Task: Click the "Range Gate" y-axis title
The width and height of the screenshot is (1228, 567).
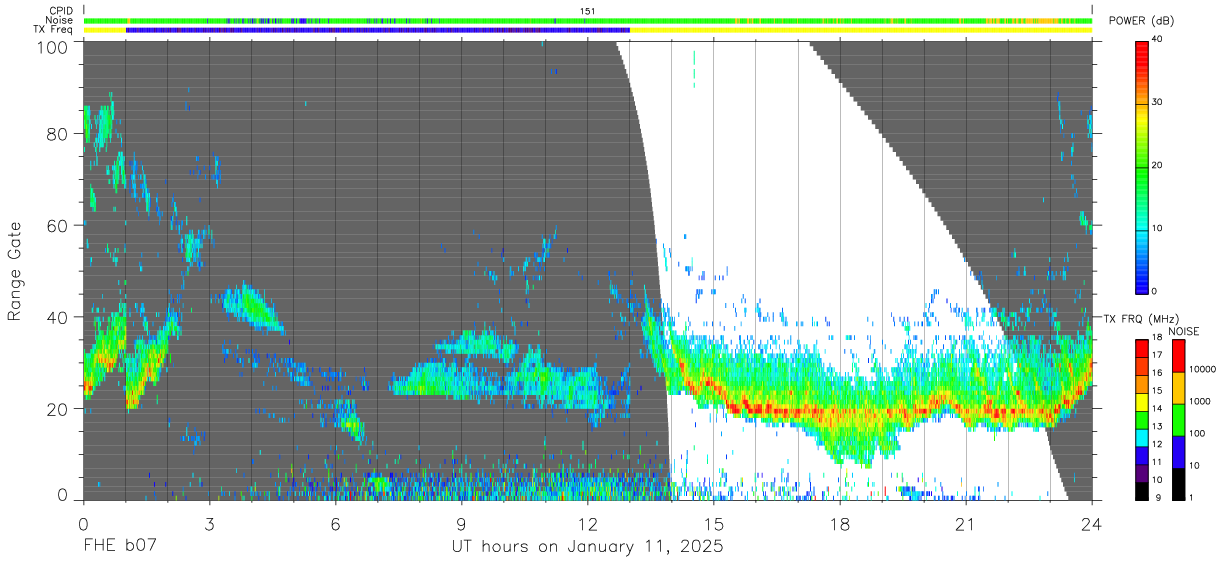Action: tap(16, 273)
